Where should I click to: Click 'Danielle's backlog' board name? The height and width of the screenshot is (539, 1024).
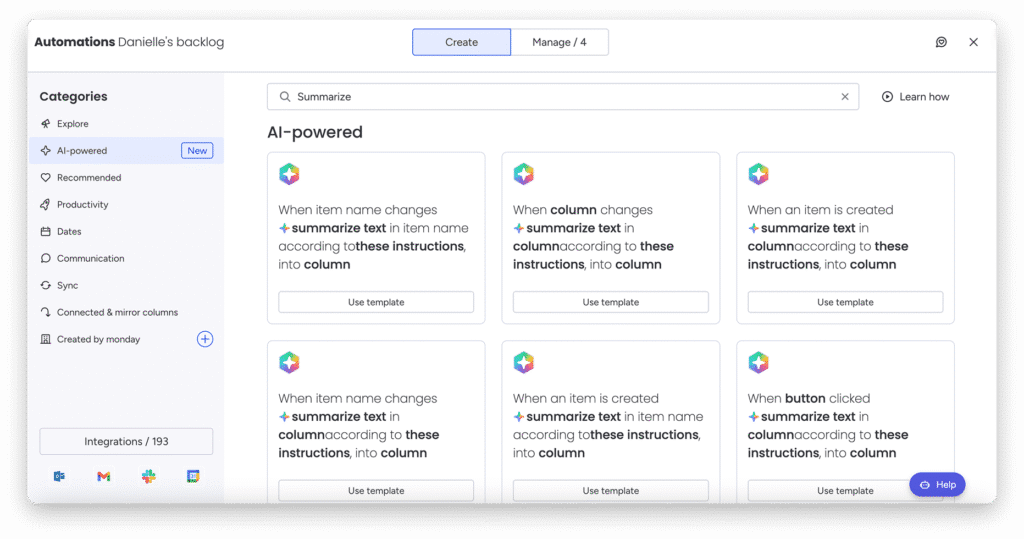[x=171, y=42]
